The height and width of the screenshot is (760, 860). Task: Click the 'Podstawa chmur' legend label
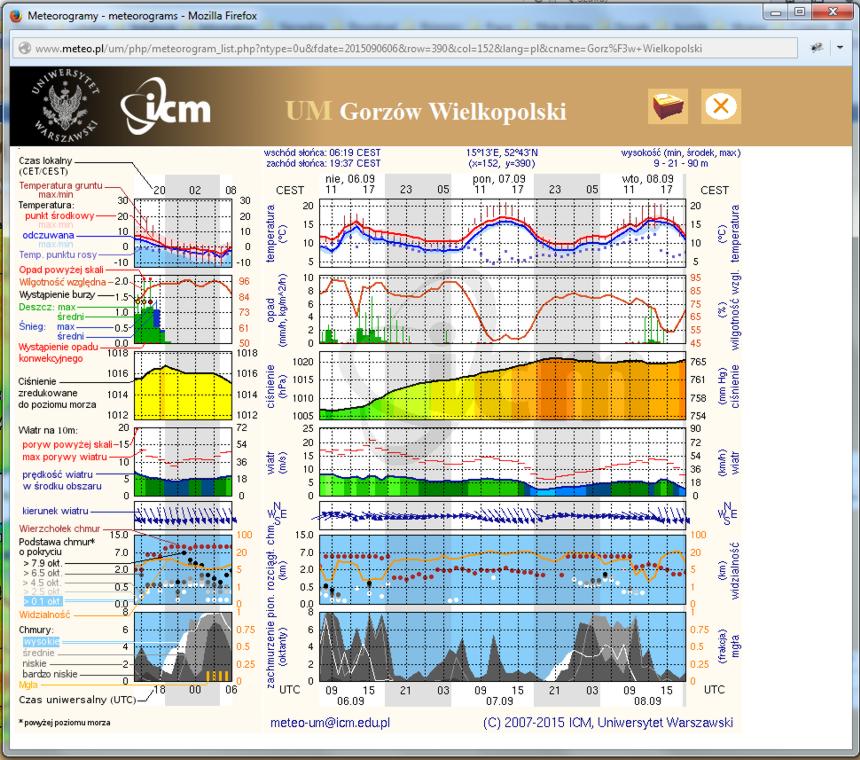57,542
